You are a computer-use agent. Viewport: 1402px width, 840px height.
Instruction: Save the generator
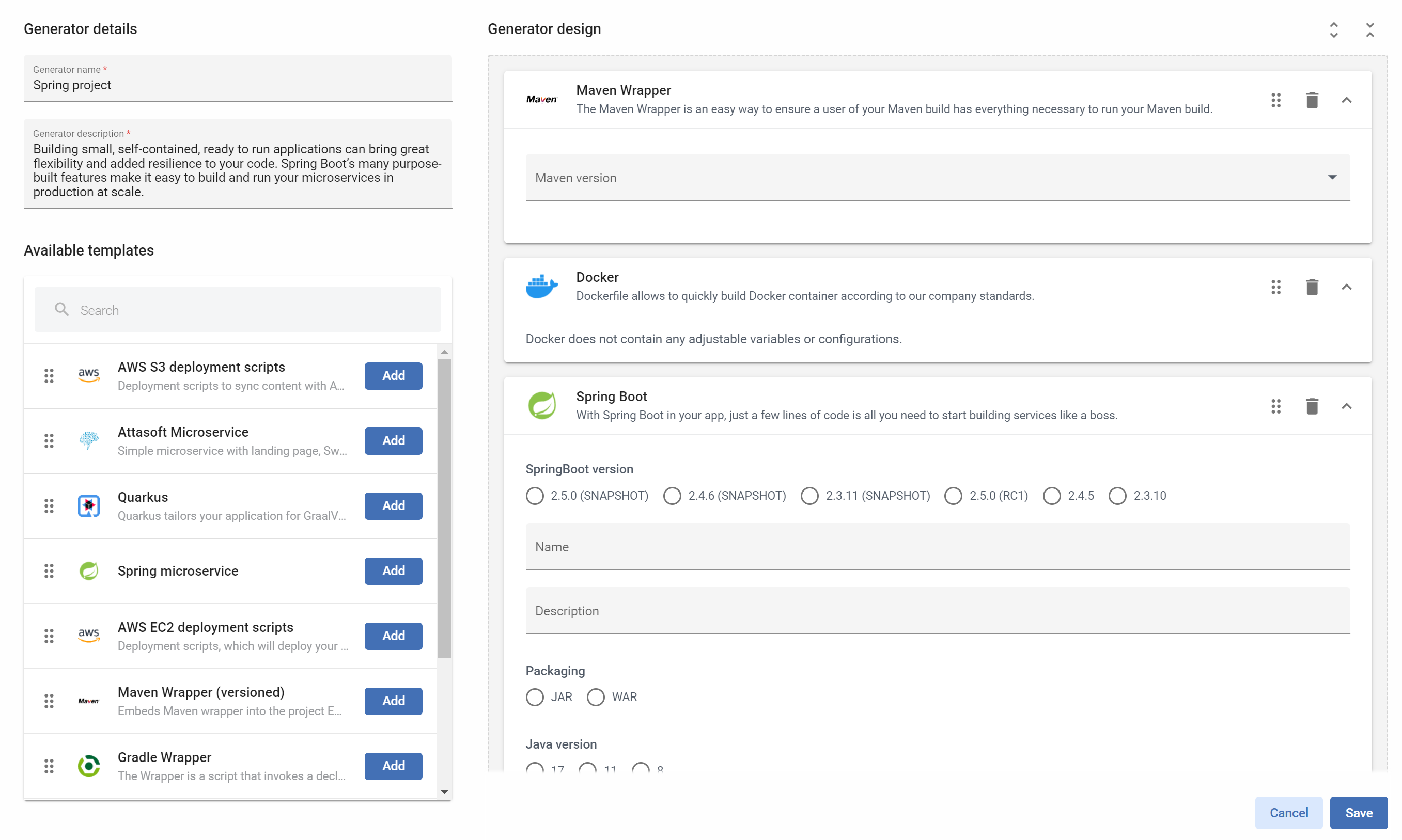pos(1359,812)
